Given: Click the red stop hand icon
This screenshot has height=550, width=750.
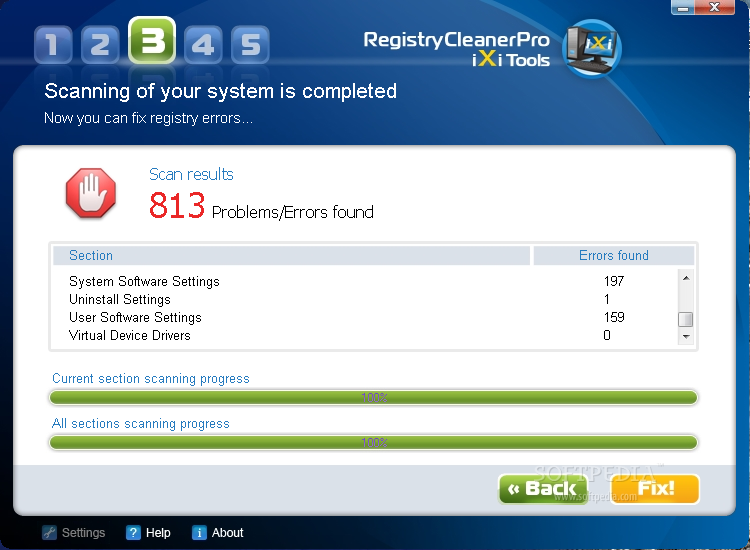Looking at the screenshot, I should point(91,193).
